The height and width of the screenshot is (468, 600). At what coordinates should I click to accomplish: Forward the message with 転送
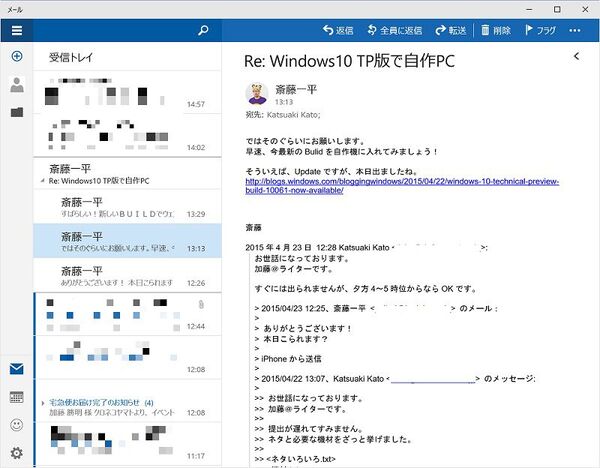point(451,30)
